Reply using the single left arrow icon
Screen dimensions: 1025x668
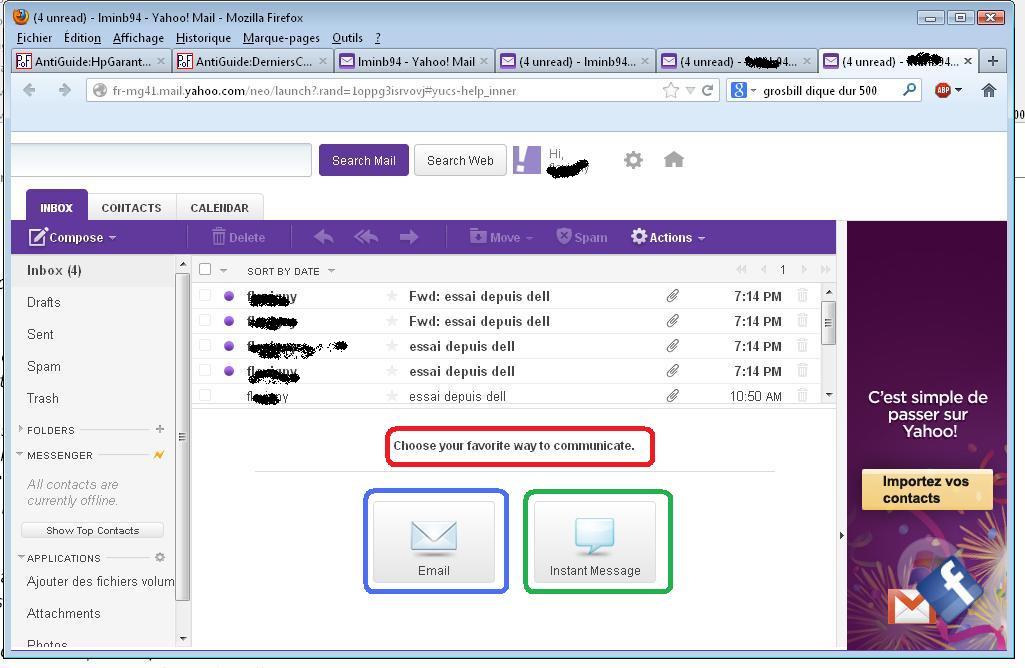pyautogui.click(x=324, y=237)
